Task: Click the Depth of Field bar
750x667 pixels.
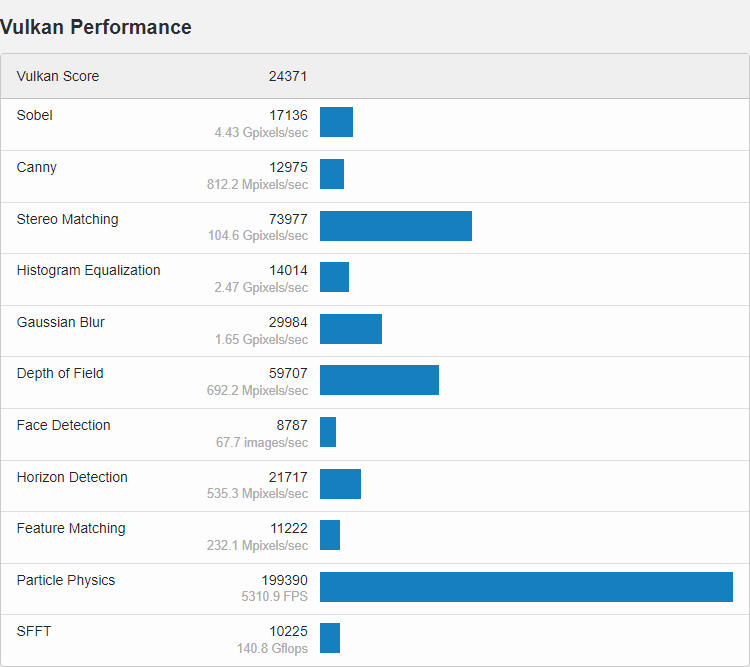Action: tap(379, 380)
